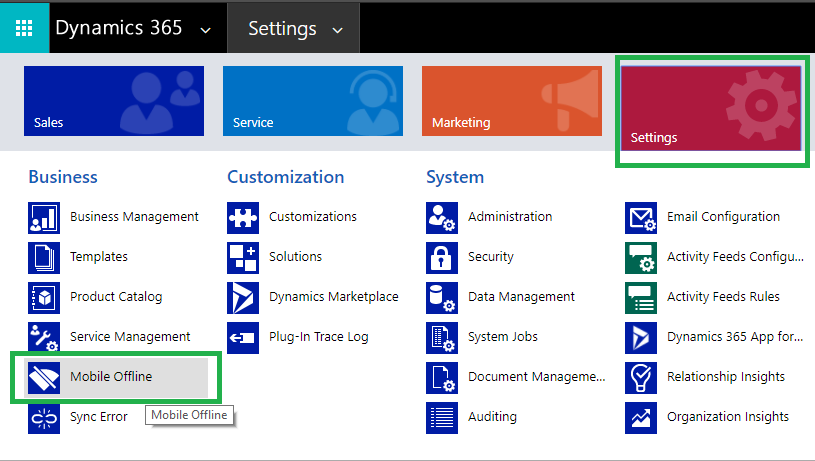Image resolution: width=815 pixels, height=461 pixels.
Task: Click the Sync Error icon
Action: coord(44,418)
